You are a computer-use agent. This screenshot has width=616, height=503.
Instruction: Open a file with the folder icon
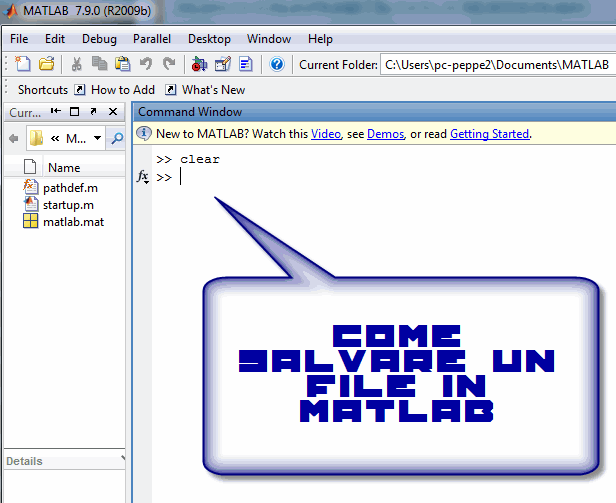tap(46, 64)
